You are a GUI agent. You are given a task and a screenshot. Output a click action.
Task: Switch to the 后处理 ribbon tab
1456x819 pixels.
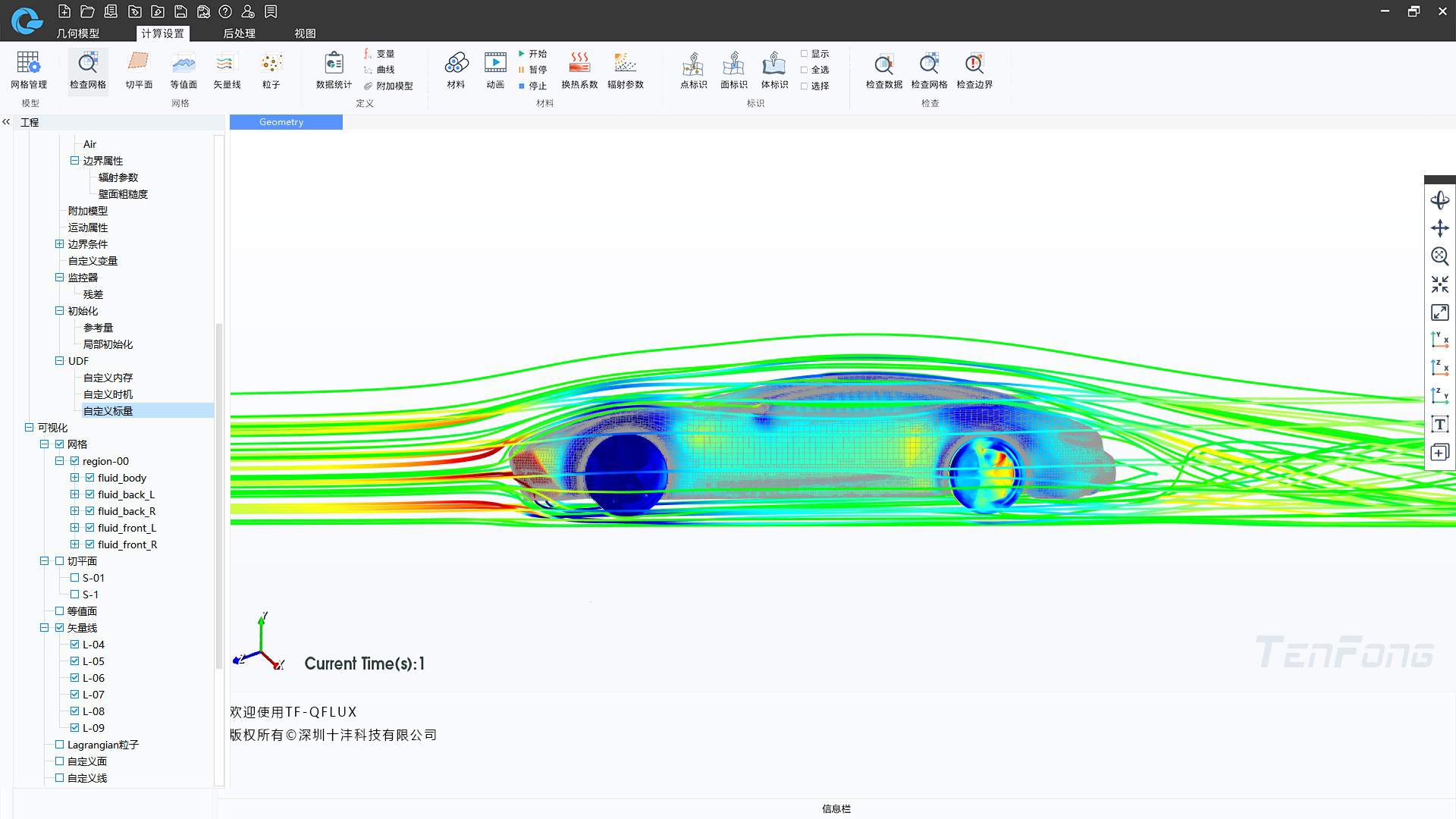239,33
